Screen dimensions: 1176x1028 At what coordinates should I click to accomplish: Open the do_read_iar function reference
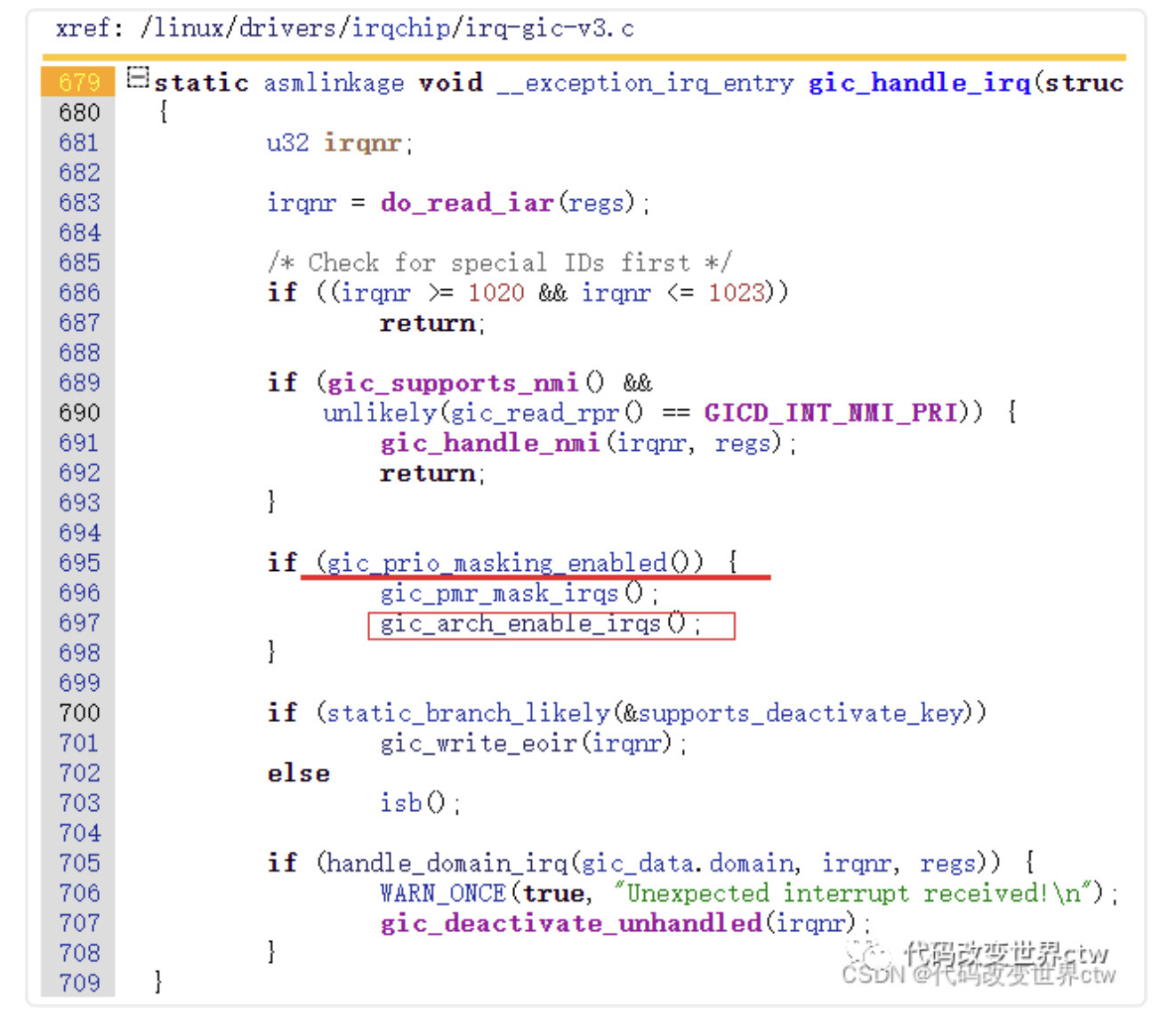(467, 203)
